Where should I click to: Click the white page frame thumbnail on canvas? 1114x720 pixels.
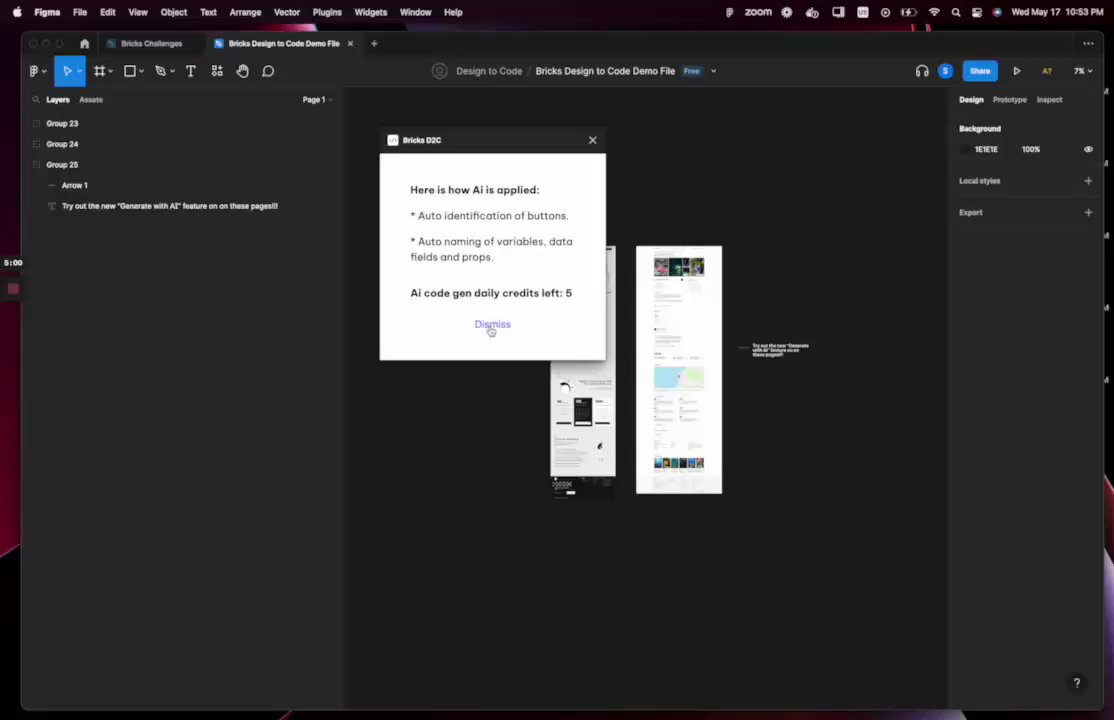click(678, 370)
